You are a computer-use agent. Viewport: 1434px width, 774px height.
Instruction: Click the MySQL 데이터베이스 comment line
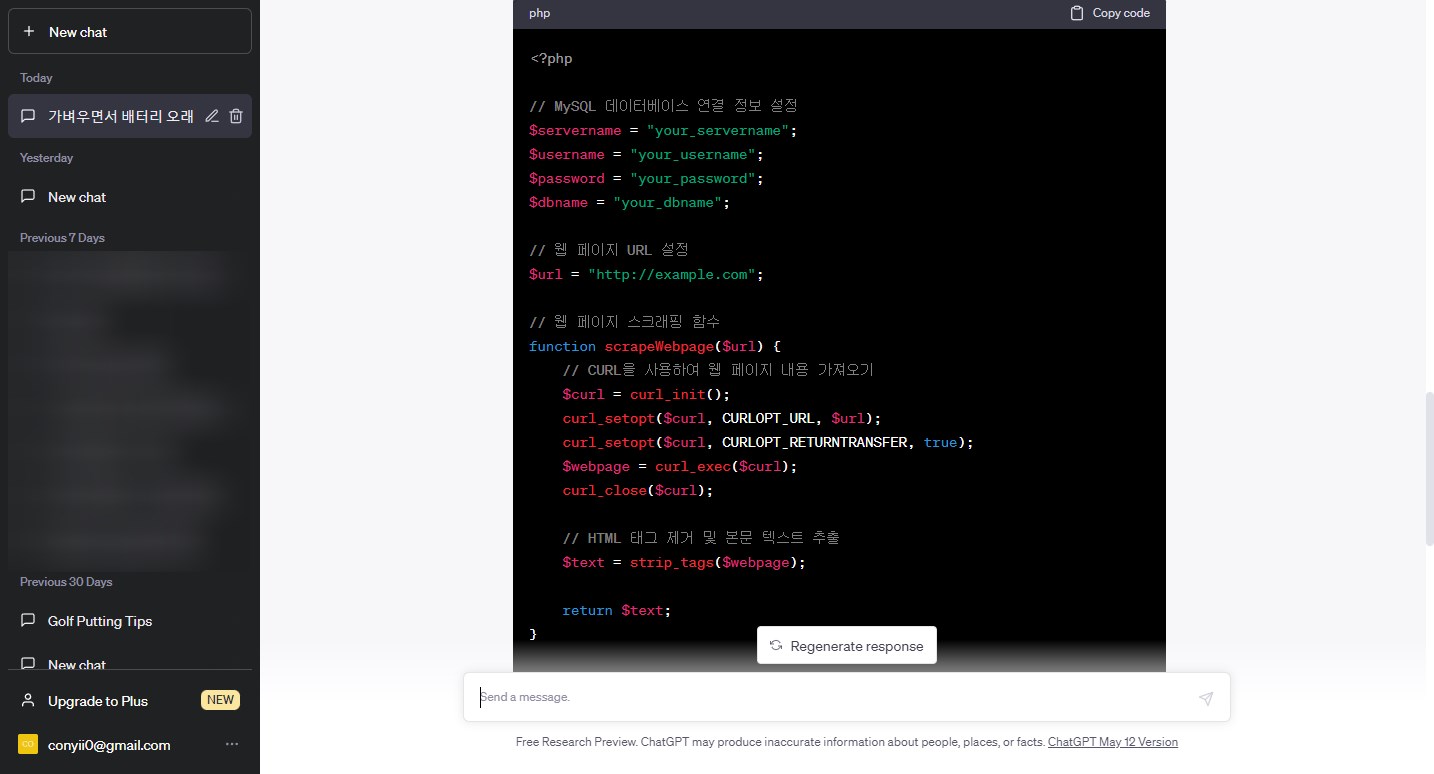tap(663, 106)
